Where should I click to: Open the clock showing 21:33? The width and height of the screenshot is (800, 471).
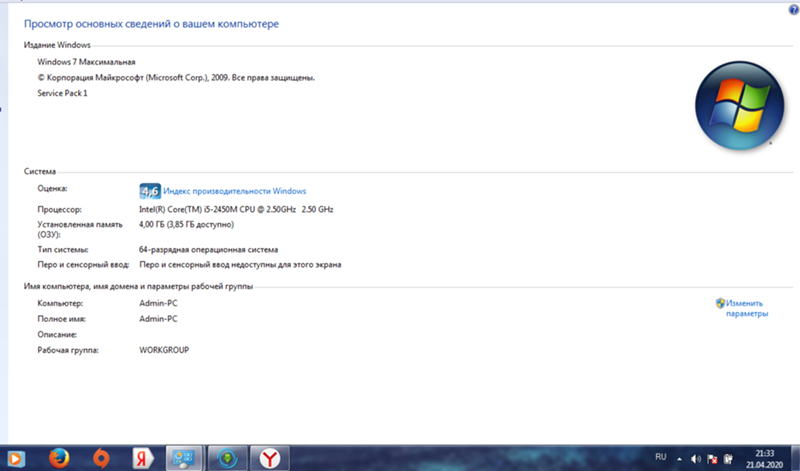pyautogui.click(x=764, y=459)
